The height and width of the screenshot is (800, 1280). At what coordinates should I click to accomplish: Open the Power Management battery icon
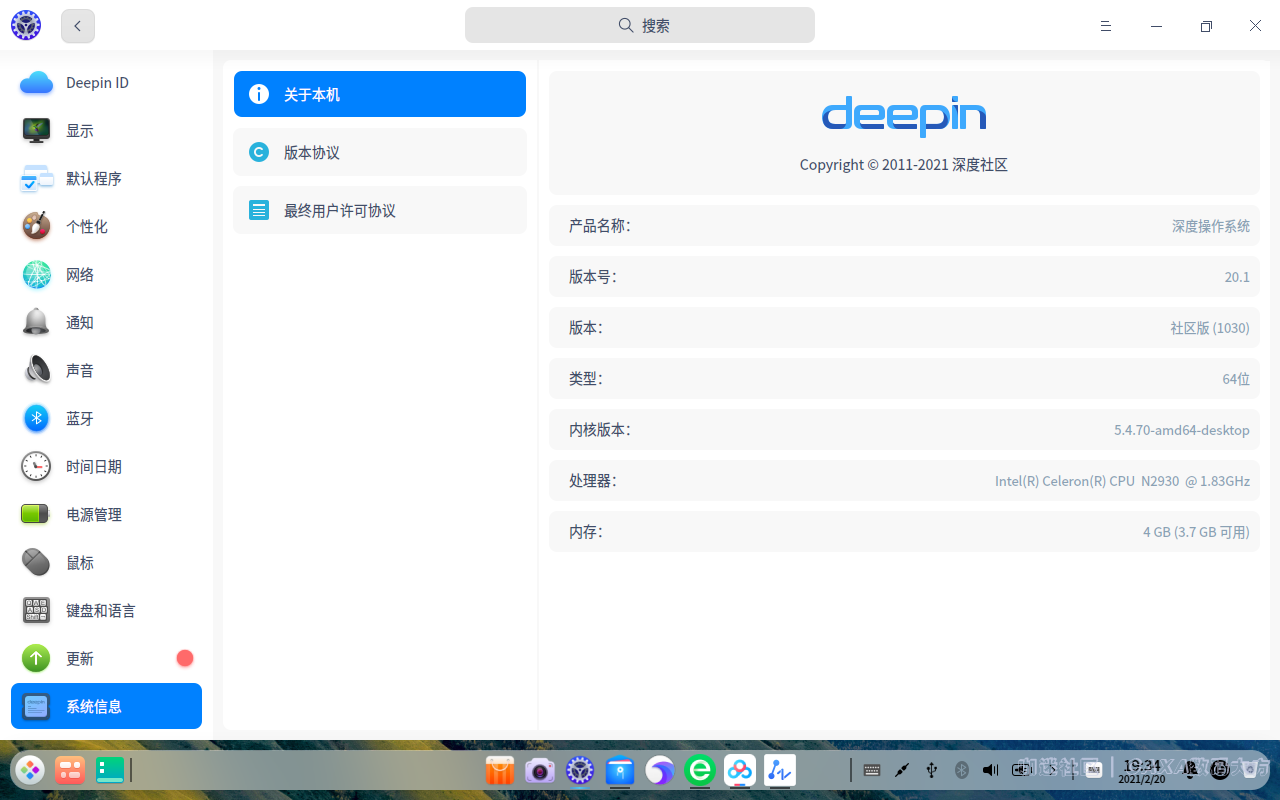tap(37, 515)
